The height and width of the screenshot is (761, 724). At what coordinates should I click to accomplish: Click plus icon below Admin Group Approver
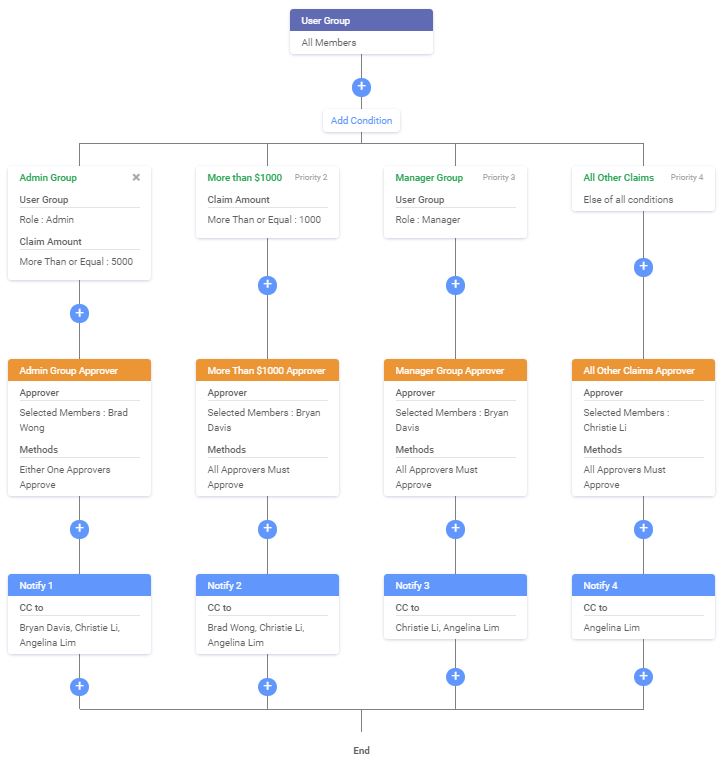tap(80, 529)
